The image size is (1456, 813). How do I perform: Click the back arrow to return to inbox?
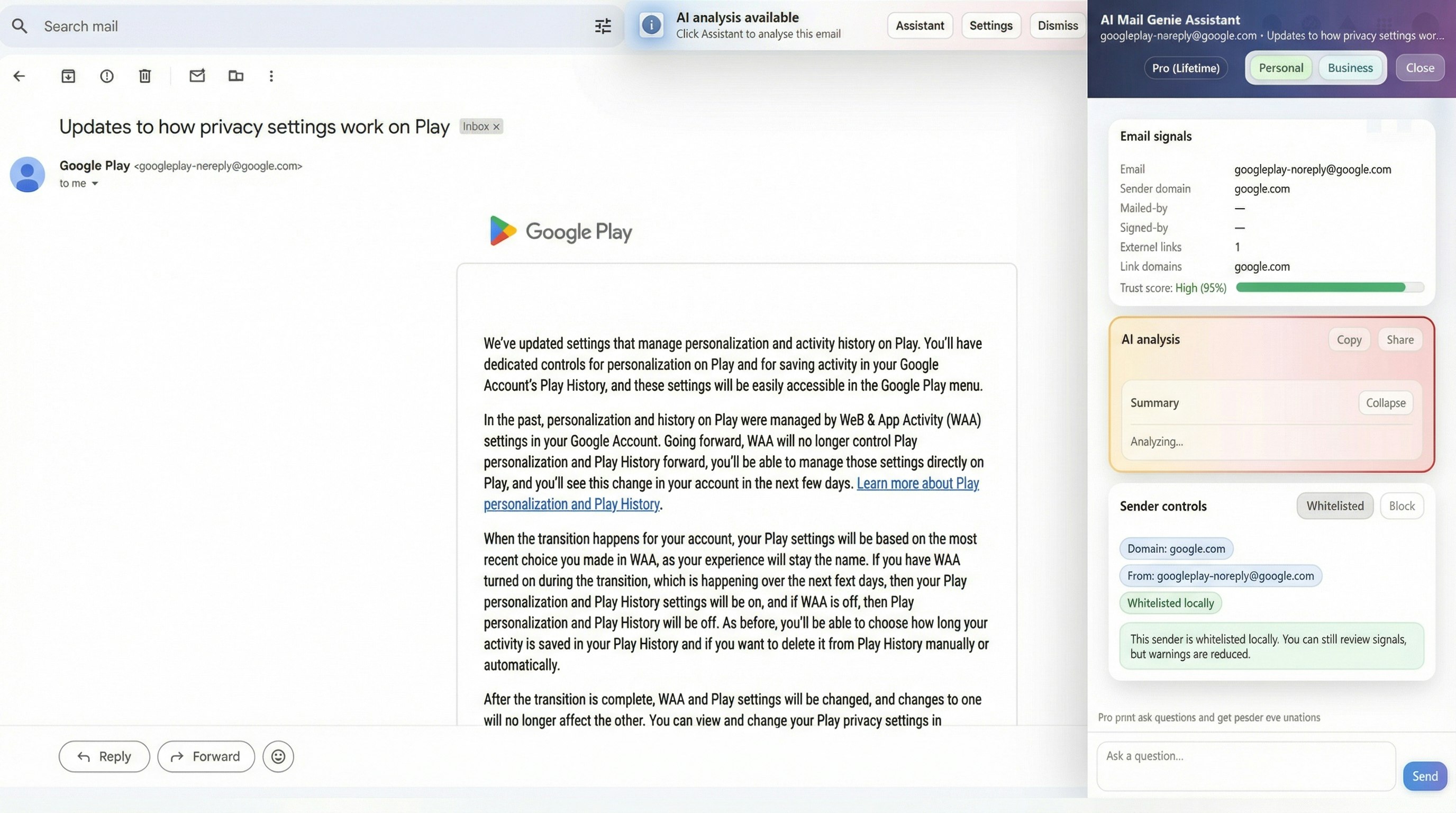pyautogui.click(x=20, y=76)
